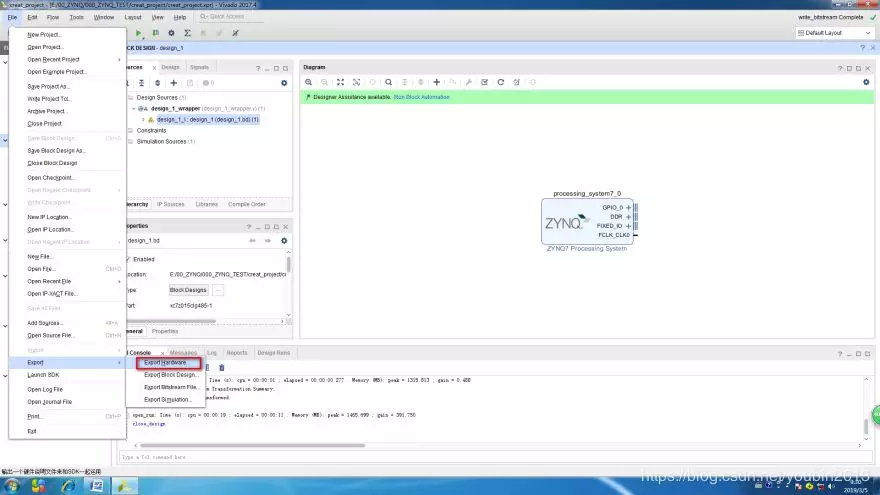Click the Diagram panel help question mark
The height and width of the screenshot is (495, 880).
pos(840,68)
